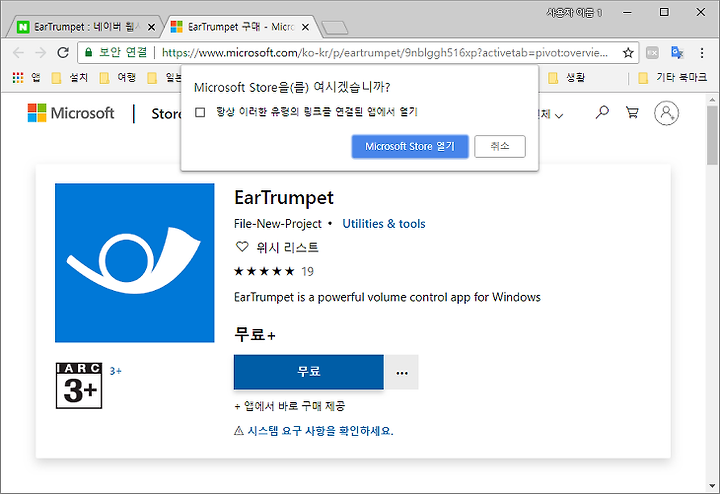Click the scrollbar down arrow
Viewport: 720px width, 494px height.
712,486
